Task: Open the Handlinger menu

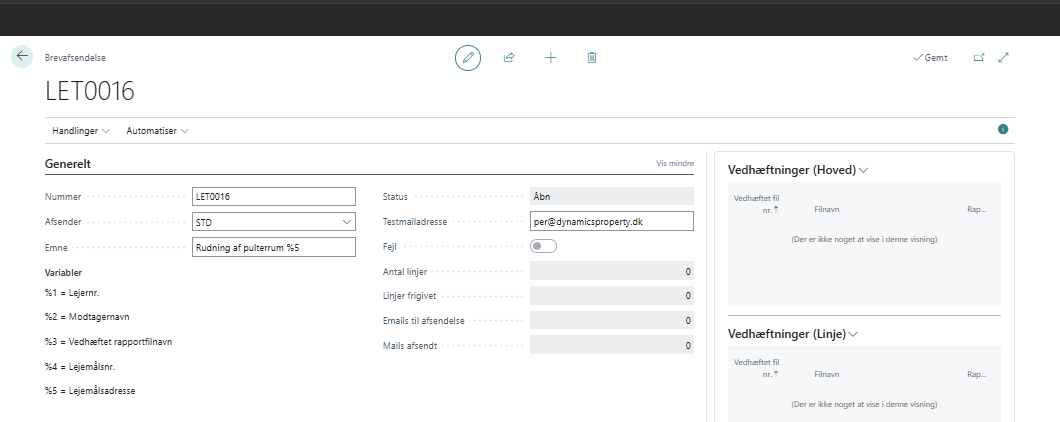Action: (x=80, y=131)
